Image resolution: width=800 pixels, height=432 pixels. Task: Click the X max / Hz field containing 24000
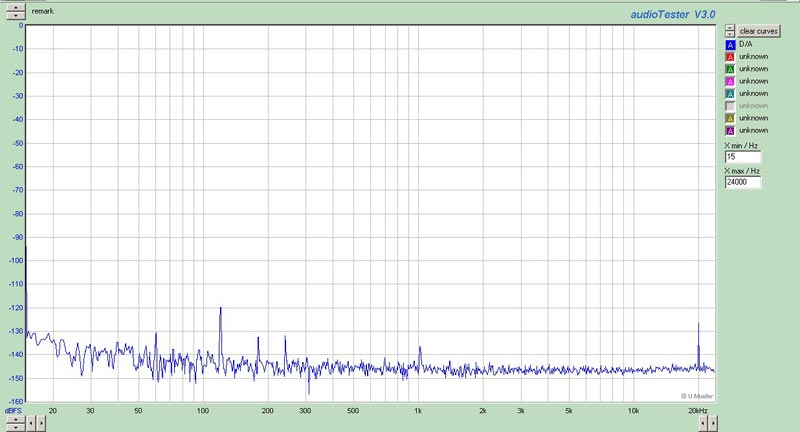pyautogui.click(x=743, y=182)
